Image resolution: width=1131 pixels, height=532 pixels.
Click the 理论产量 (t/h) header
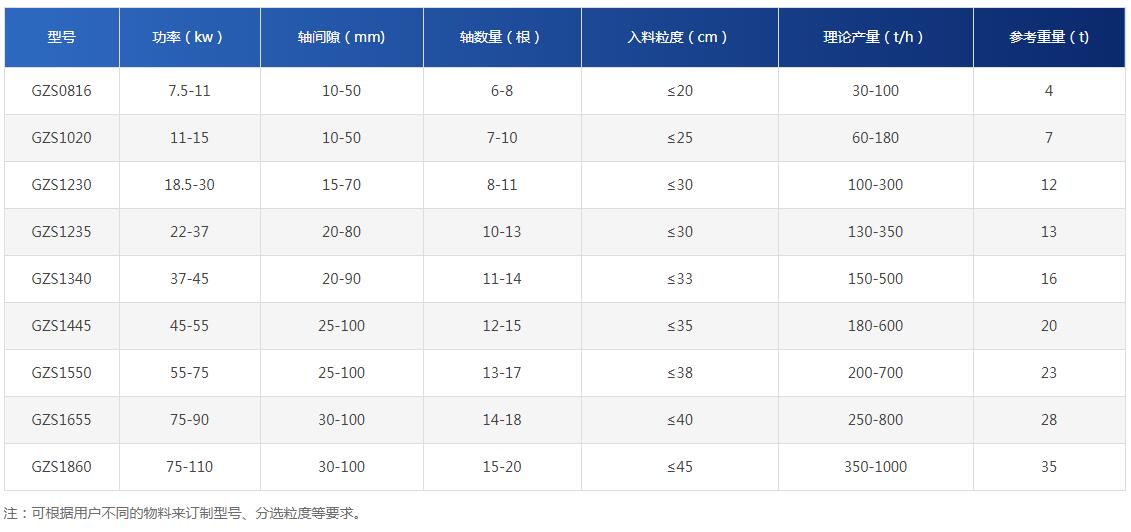pos(876,37)
